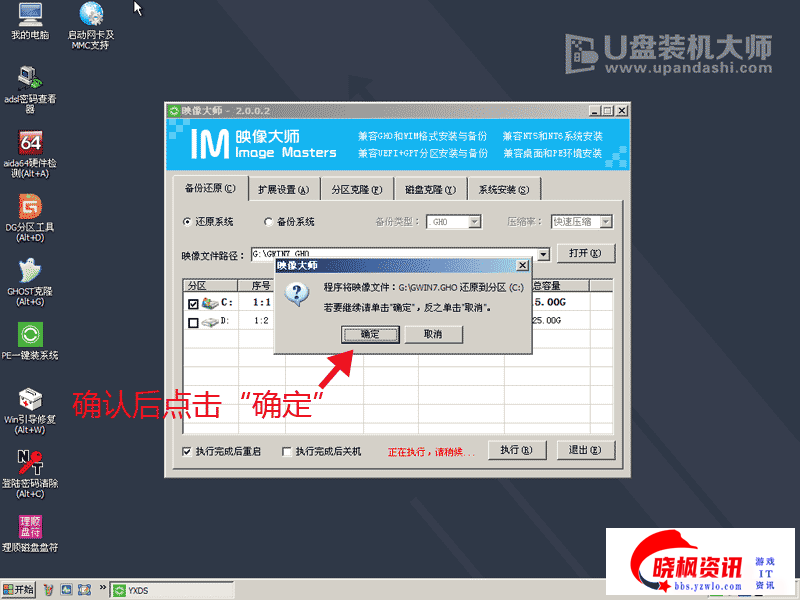Open the GHOST克隆 ghost icon
Viewport: 800px width, 600px height.
coord(30,272)
